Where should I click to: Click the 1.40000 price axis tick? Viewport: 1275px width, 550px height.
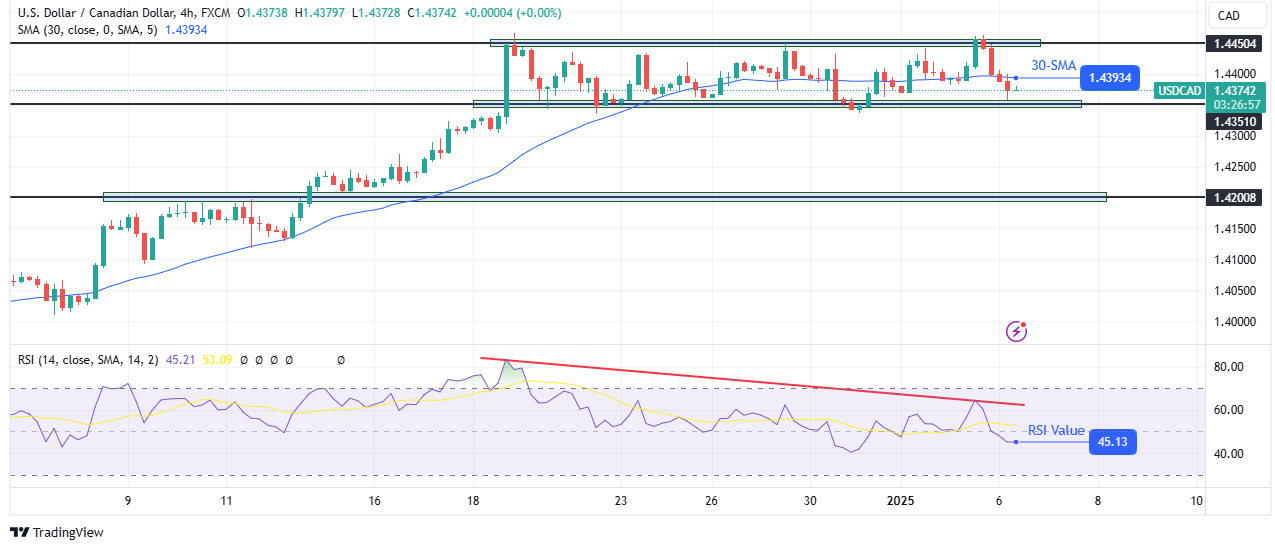1236,321
